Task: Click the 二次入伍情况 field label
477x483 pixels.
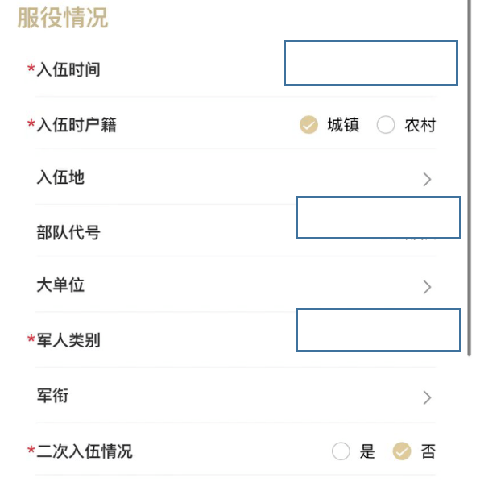Action: 84,451
